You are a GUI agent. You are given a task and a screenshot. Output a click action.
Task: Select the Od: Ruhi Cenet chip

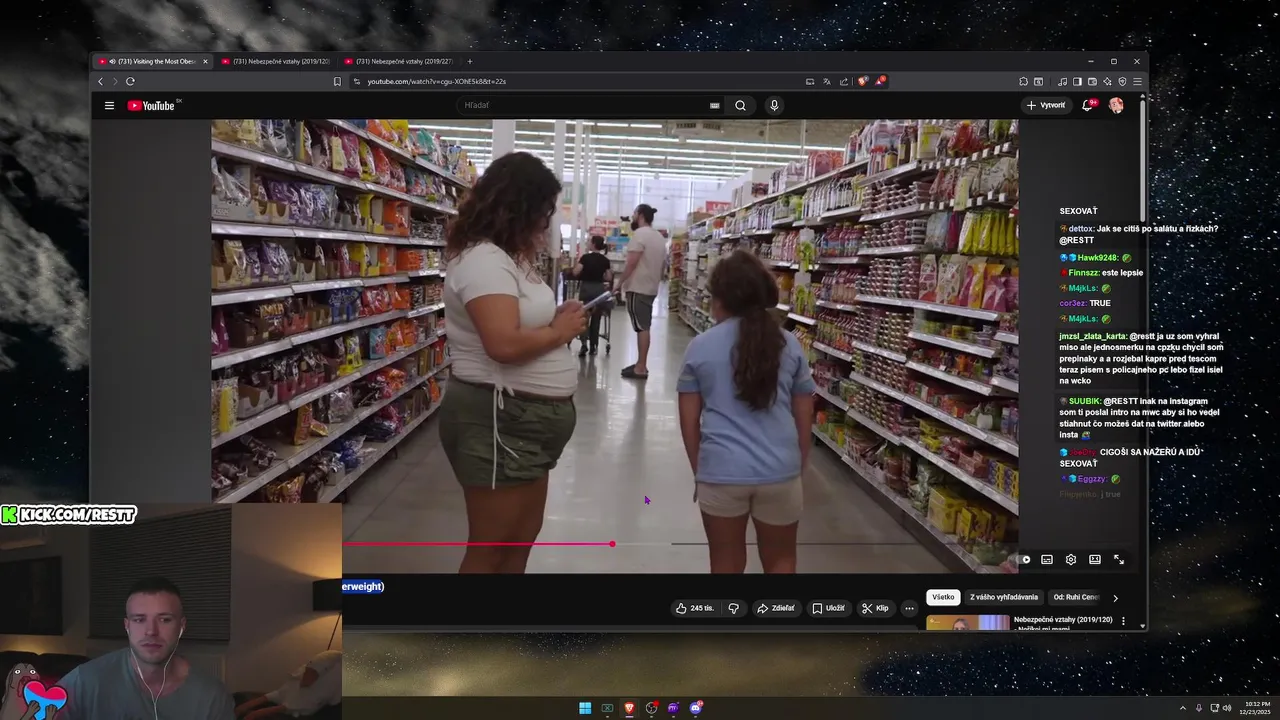click(x=1075, y=597)
